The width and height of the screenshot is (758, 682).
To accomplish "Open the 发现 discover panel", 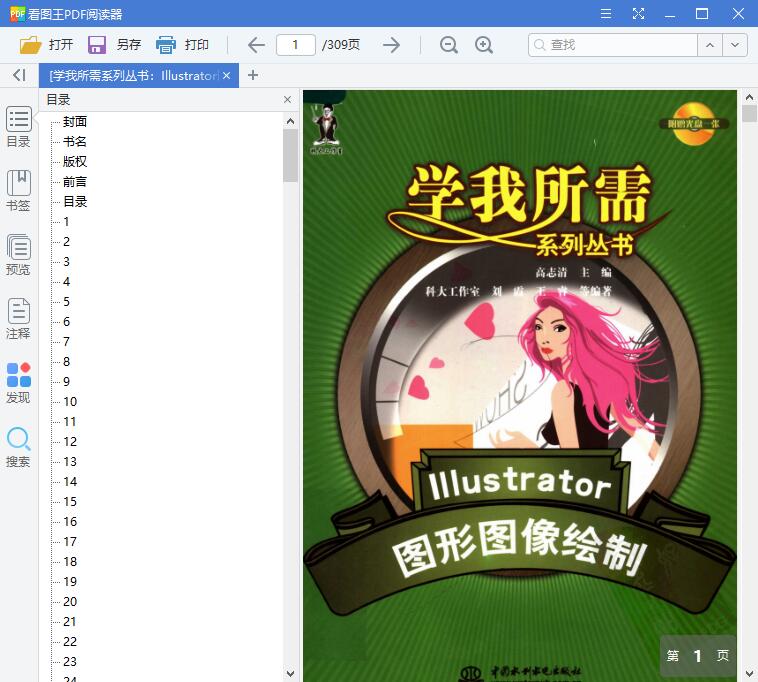I will click(x=18, y=383).
